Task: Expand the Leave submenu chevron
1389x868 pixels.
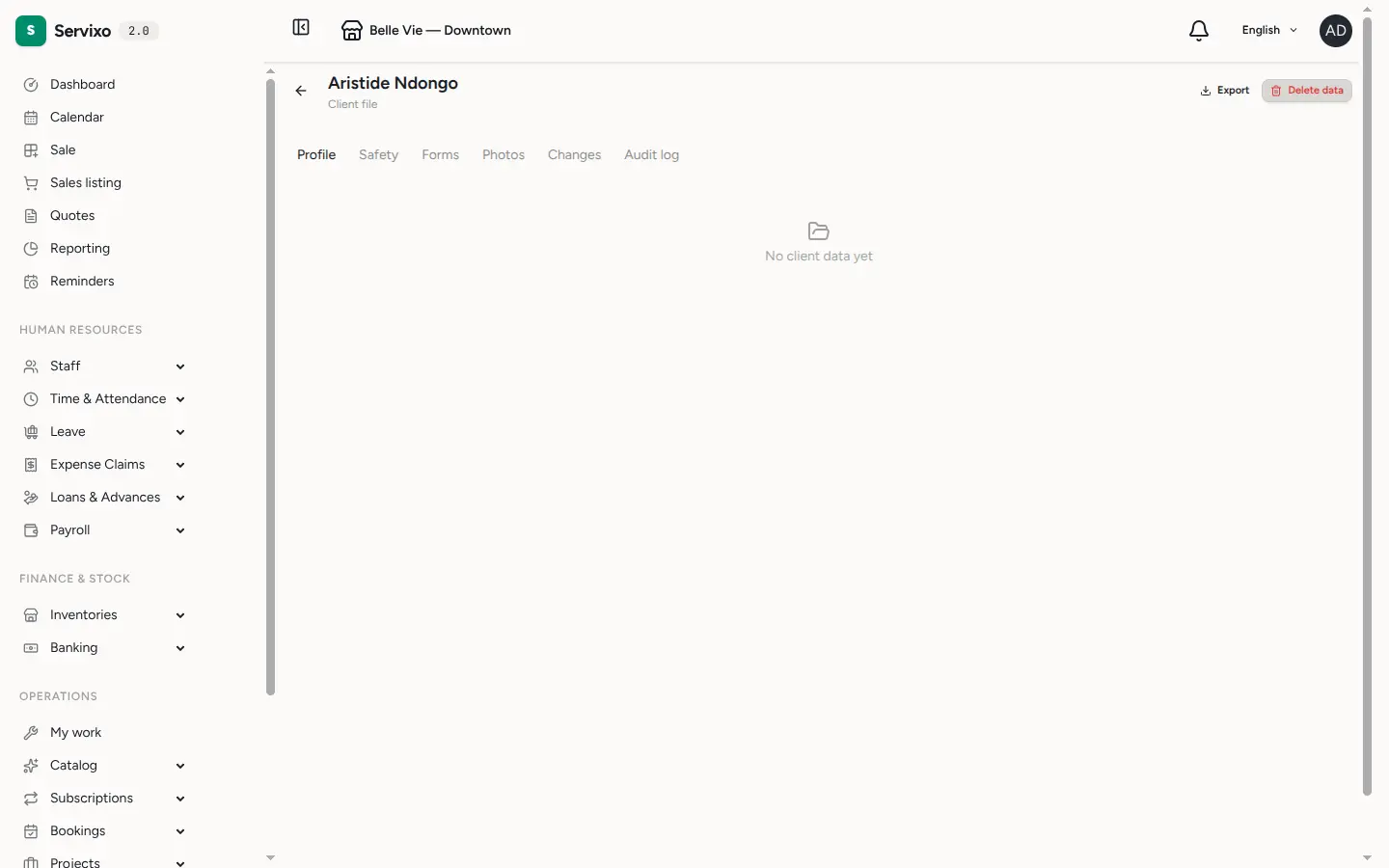Action: click(x=180, y=432)
